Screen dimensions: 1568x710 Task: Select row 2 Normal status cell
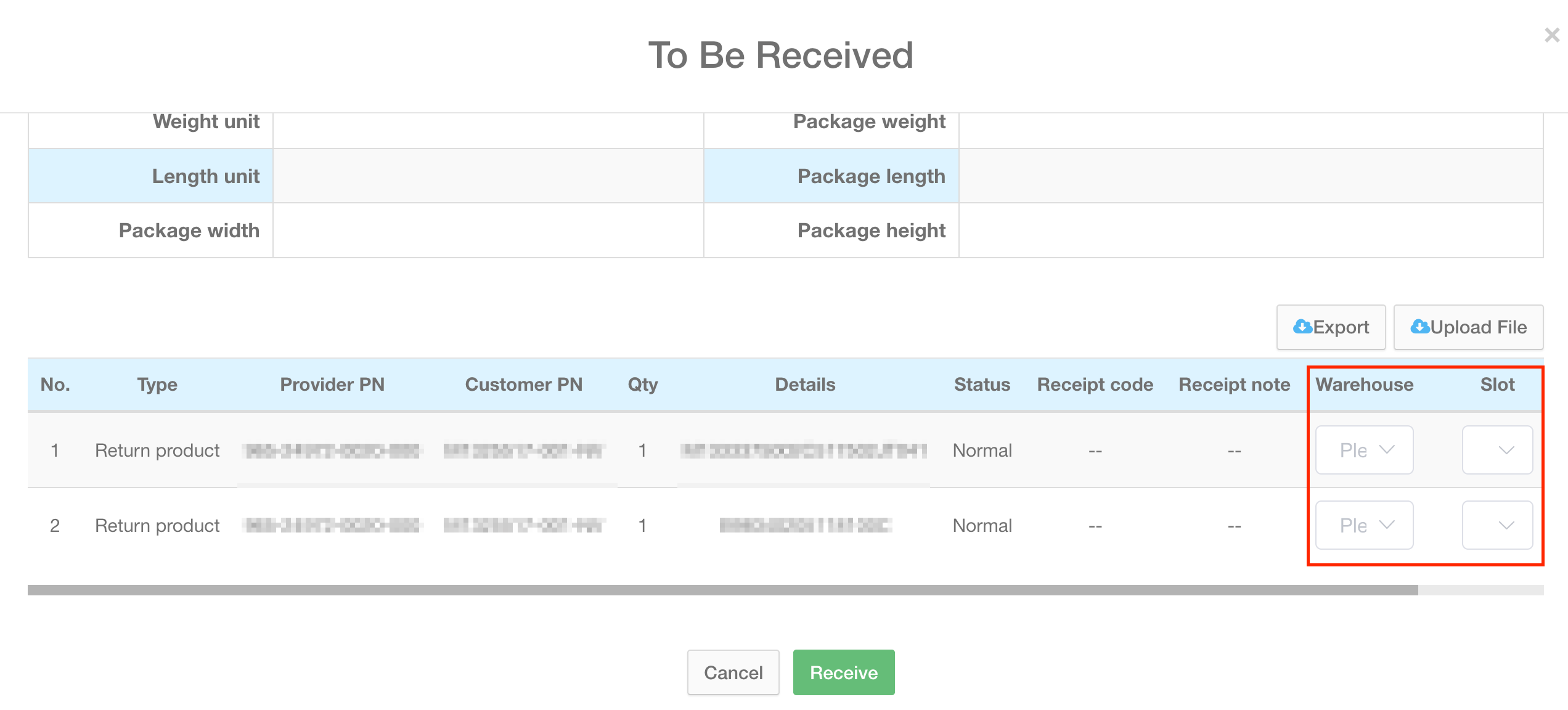(982, 526)
